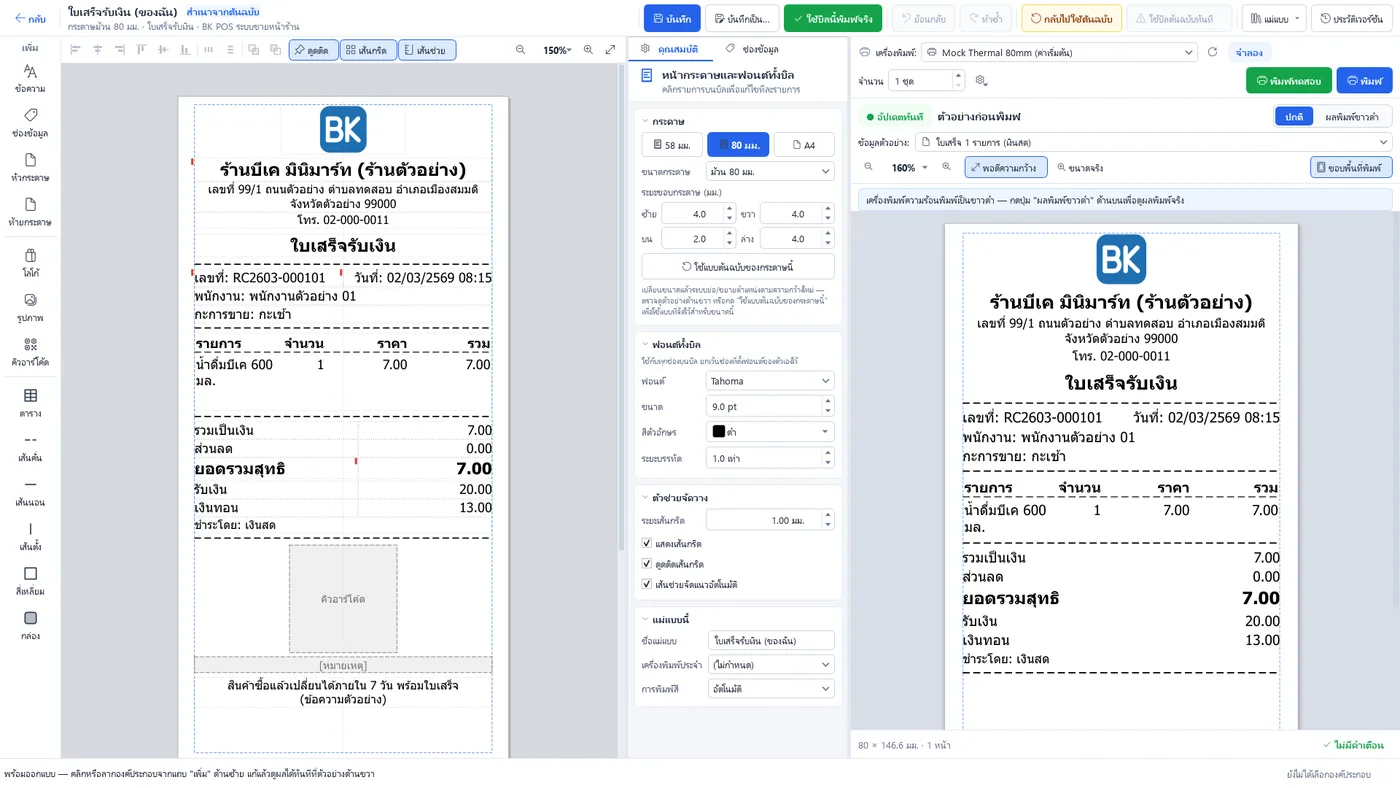Screen dimensions: 1400x788
Task: Open the การพิมพ์สี color printing dropdown
Action: click(770, 689)
